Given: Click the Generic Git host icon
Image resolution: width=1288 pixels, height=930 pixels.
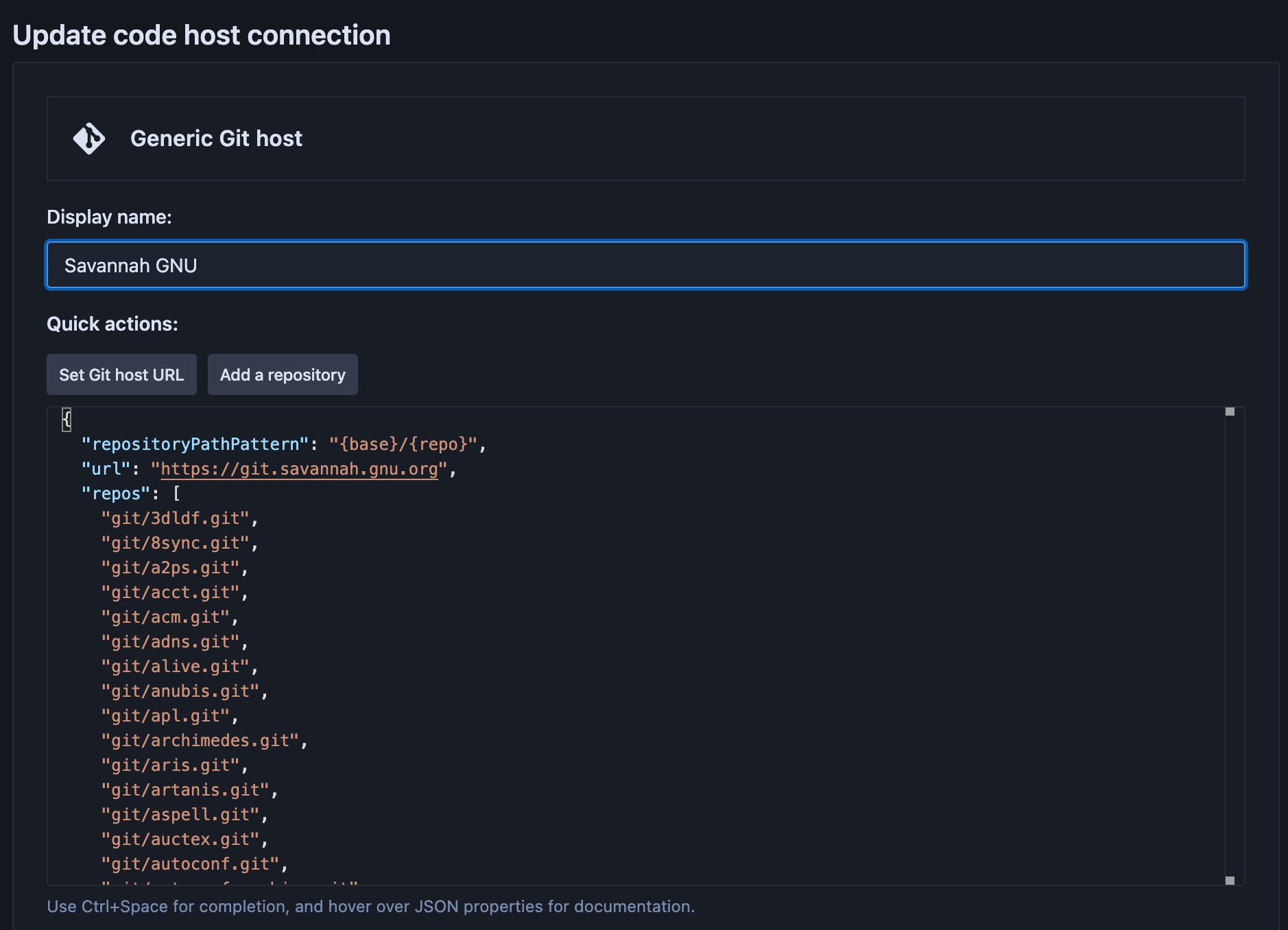Looking at the screenshot, I should pos(90,138).
